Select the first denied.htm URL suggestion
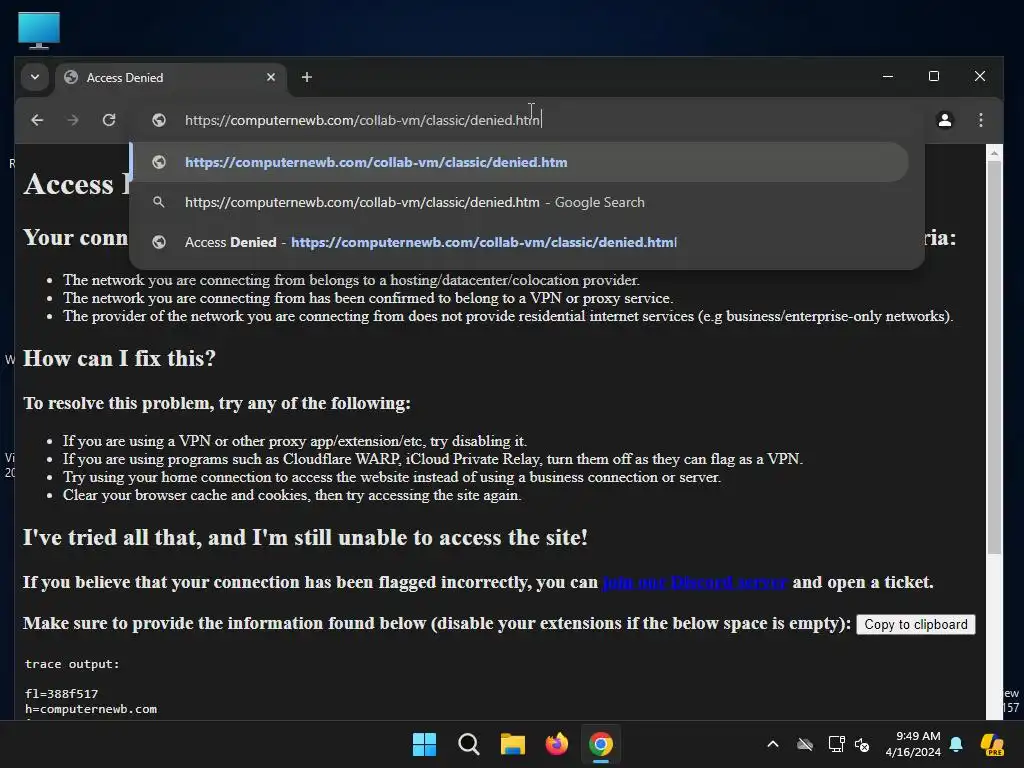Screen dimensions: 1024x768 pos(519,162)
